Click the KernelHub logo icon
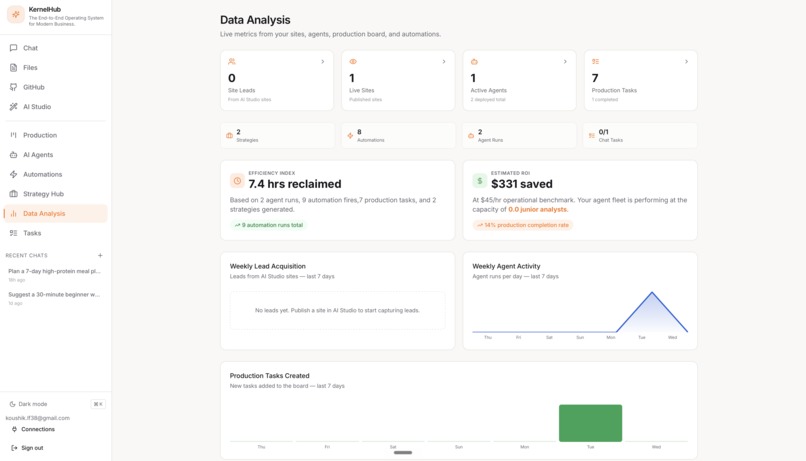 click(x=15, y=14)
